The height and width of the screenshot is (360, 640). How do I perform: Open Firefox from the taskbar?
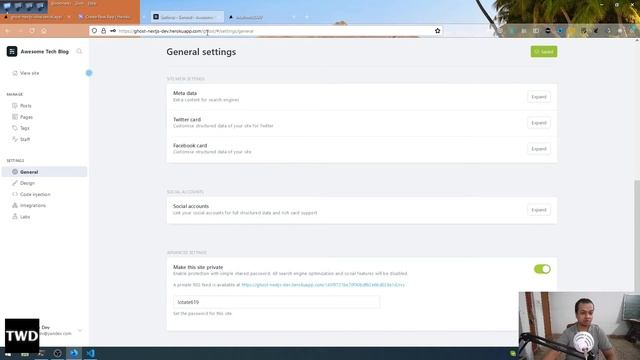point(74,353)
